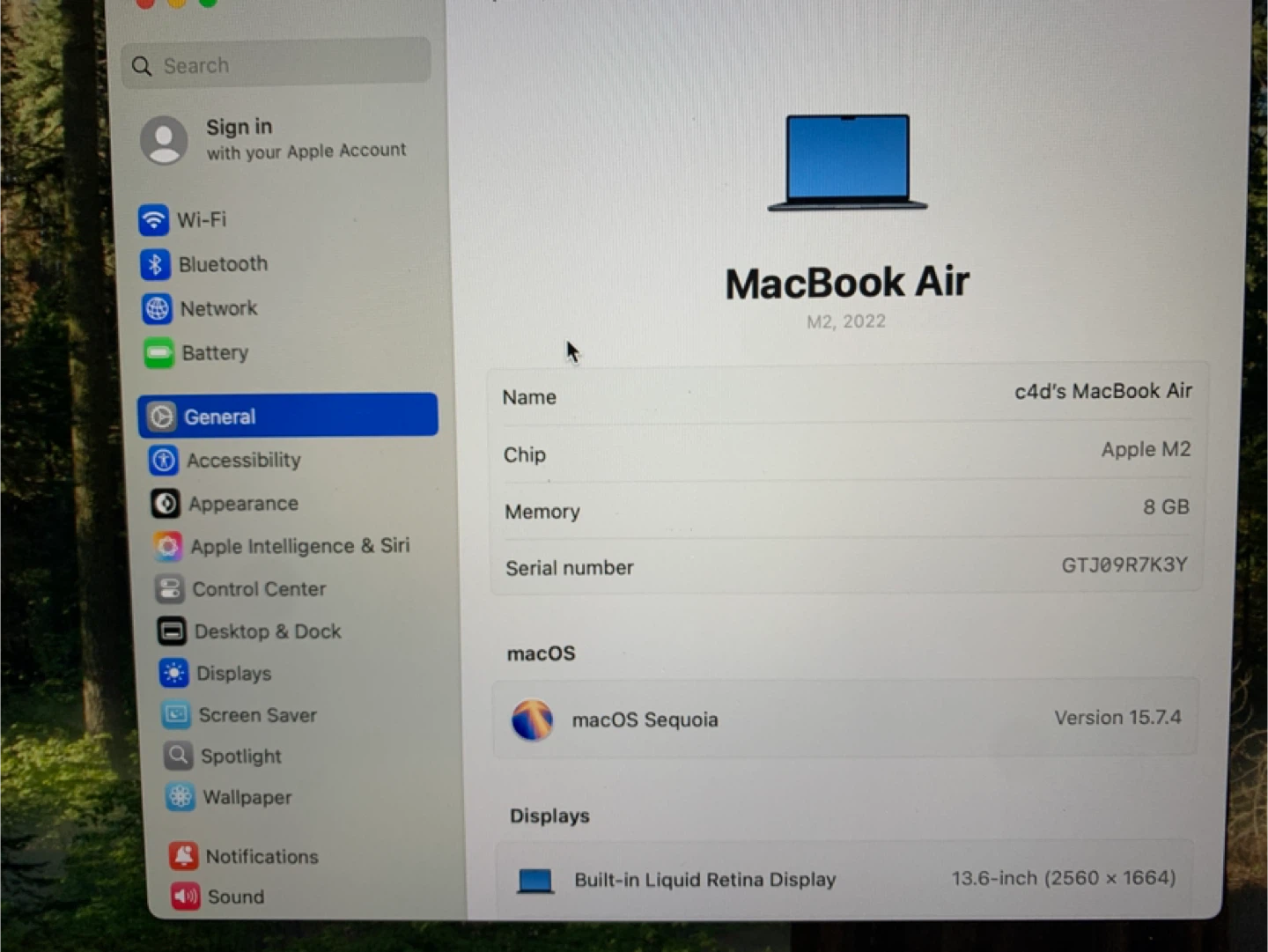Screen dimensions: 1268x952
Task: Click serial number GTJ09R7K3Y
Action: tap(1124, 565)
